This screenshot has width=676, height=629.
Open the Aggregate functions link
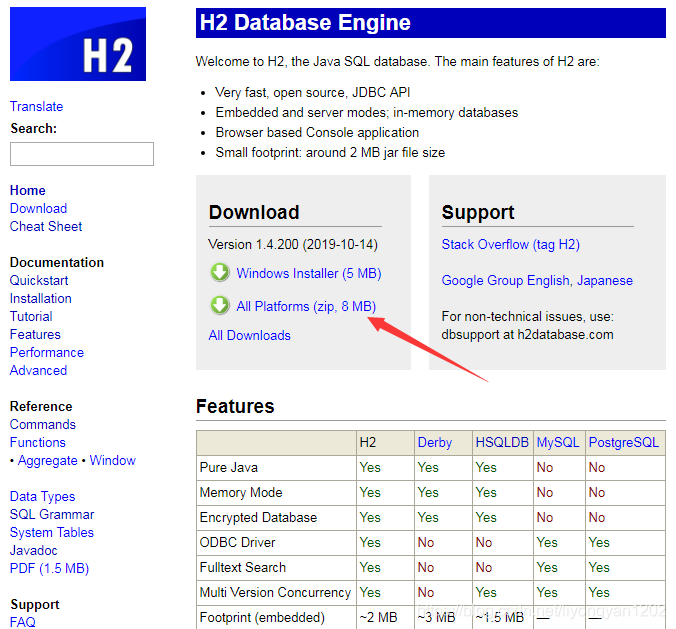[x=48, y=460]
